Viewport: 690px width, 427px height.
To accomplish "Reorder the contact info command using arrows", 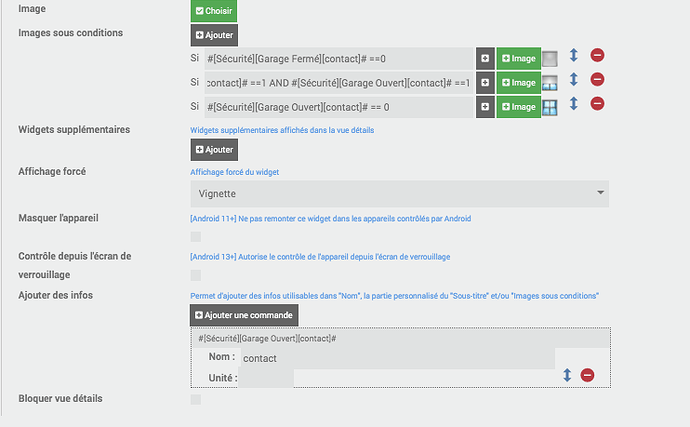I will click(567, 375).
